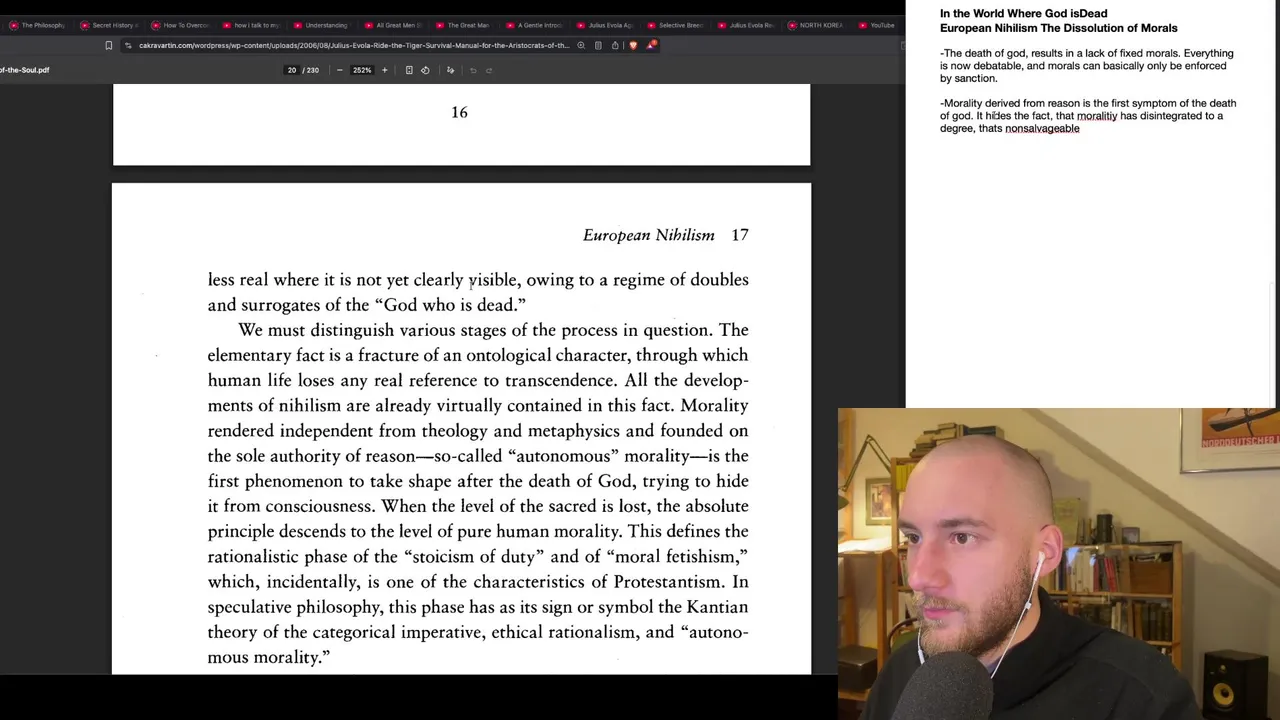Image resolution: width=1280 pixels, height=720 pixels.
Task: Click the PDF page number field showing 20
Action: [292, 70]
